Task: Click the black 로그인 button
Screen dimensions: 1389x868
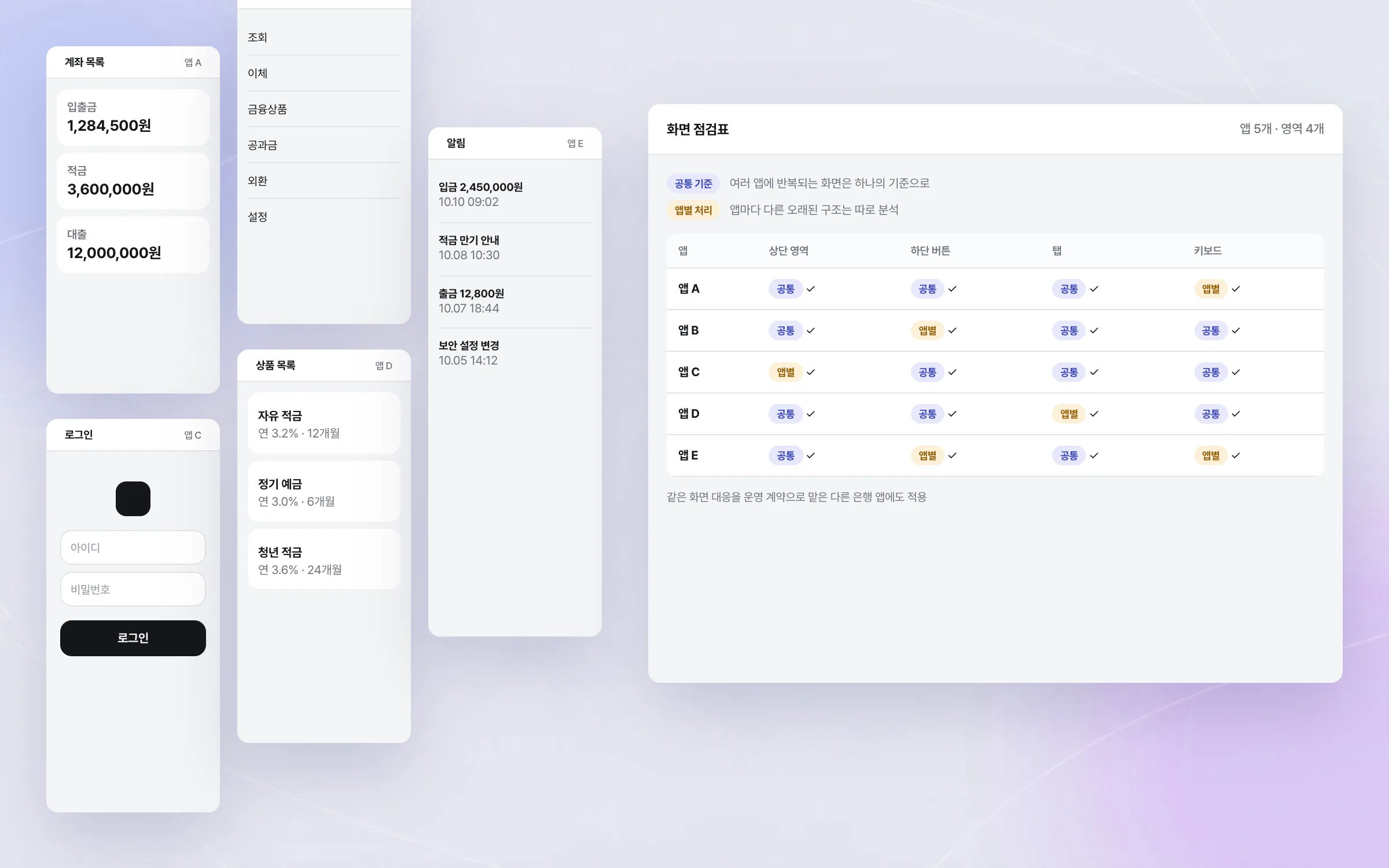Action: (133, 638)
